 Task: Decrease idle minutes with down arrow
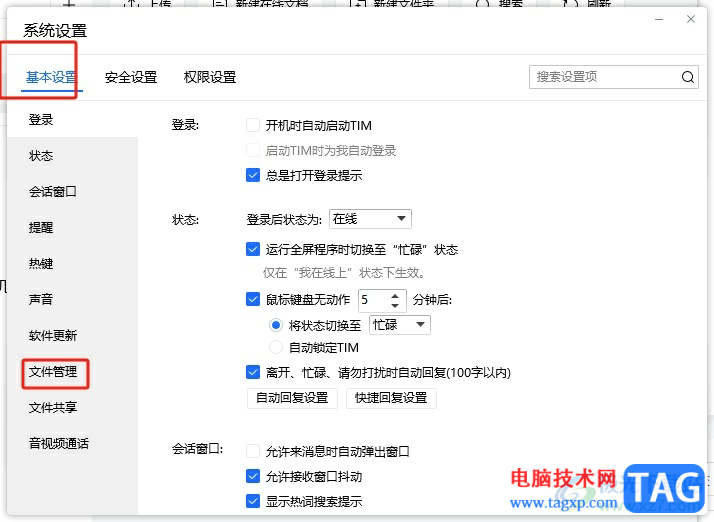pos(395,305)
